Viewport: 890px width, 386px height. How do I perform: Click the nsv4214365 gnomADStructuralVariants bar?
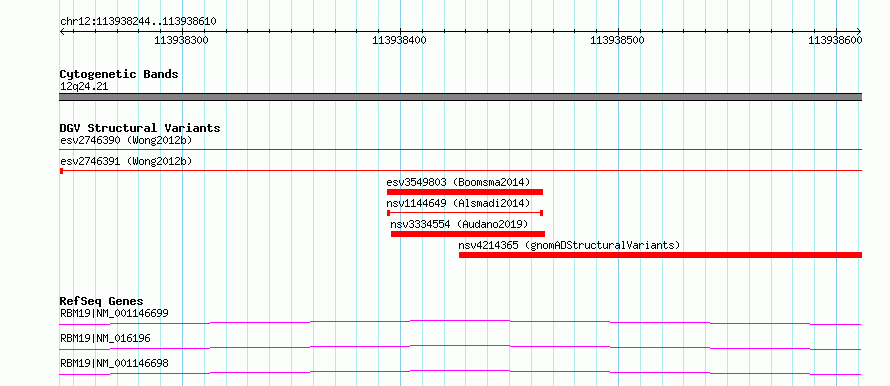click(x=660, y=255)
